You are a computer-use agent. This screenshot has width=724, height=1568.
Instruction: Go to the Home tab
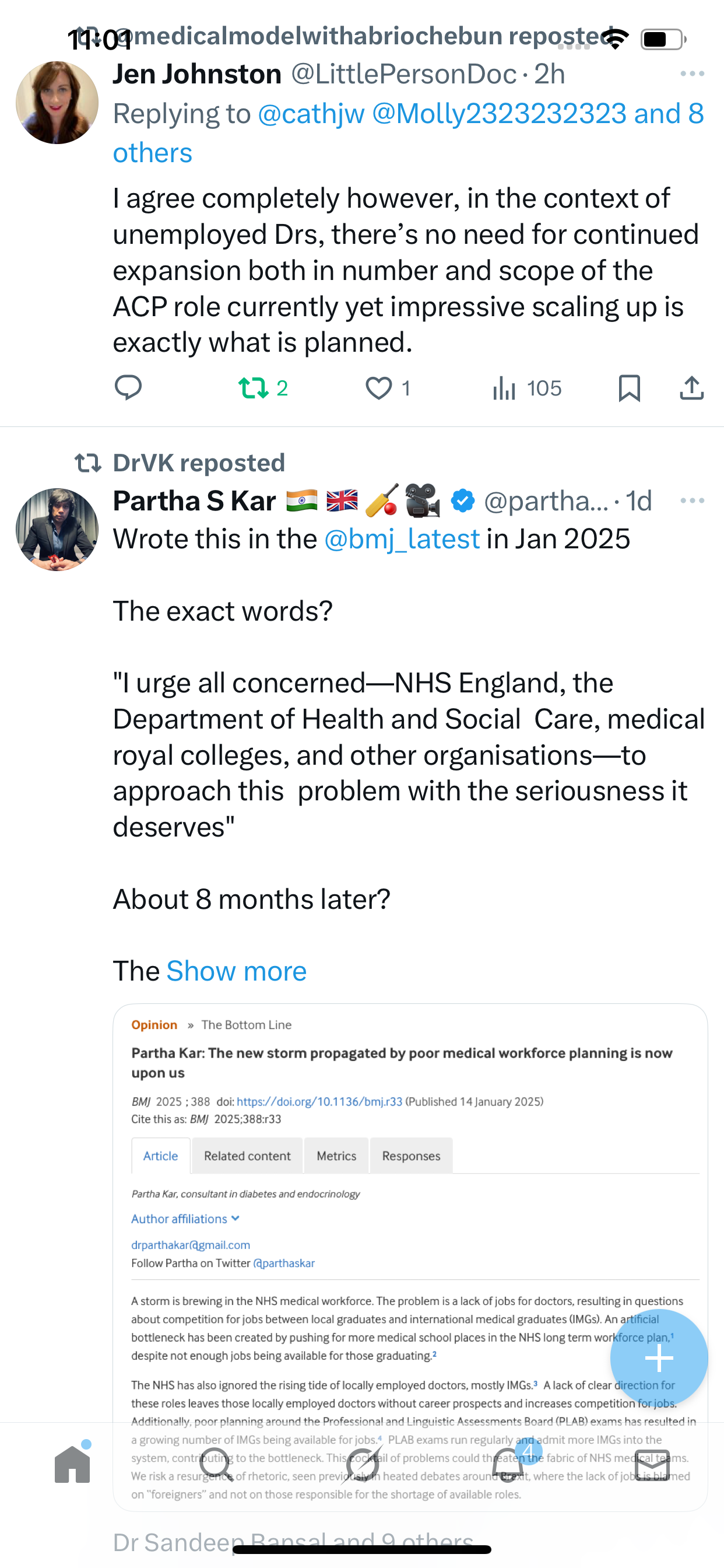click(72, 1465)
